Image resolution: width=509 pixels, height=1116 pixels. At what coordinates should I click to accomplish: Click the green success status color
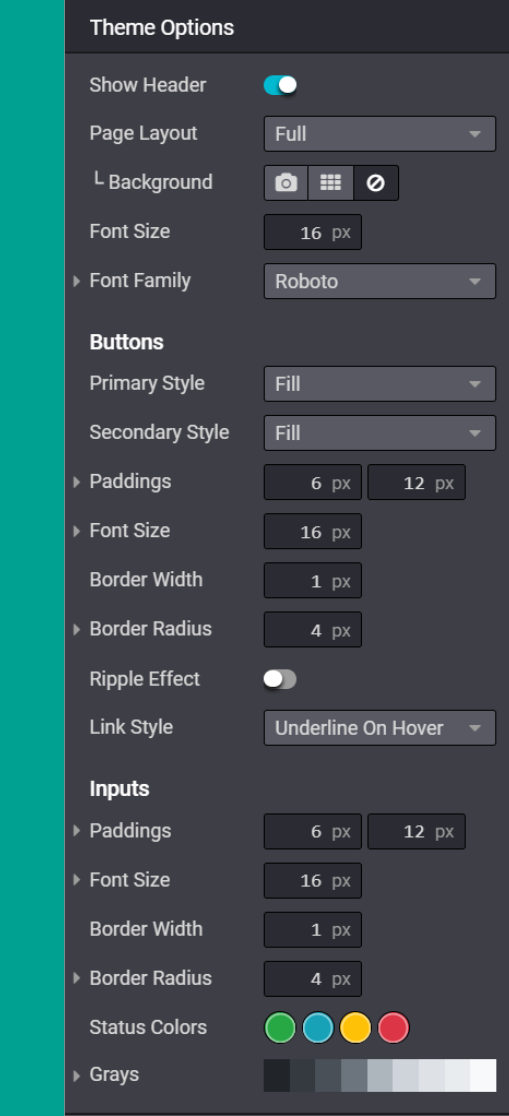click(280, 1028)
